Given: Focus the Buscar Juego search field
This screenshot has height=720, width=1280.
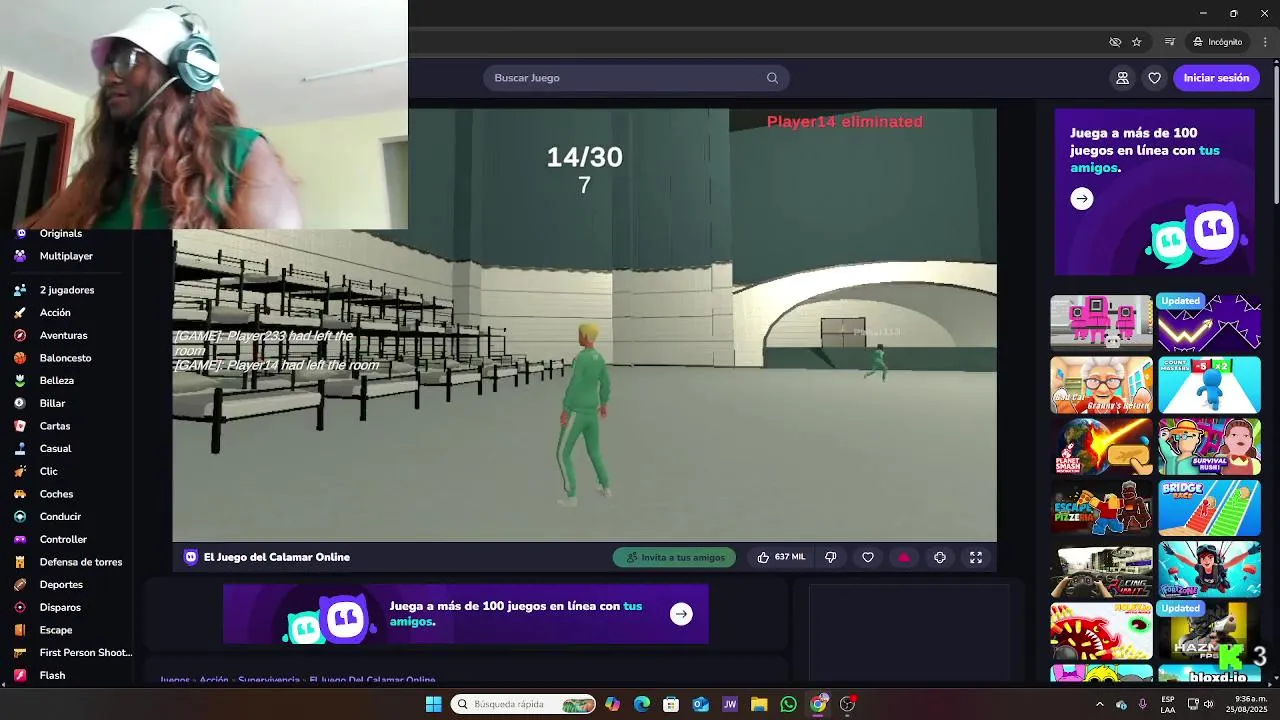Looking at the screenshot, I should pos(636,78).
